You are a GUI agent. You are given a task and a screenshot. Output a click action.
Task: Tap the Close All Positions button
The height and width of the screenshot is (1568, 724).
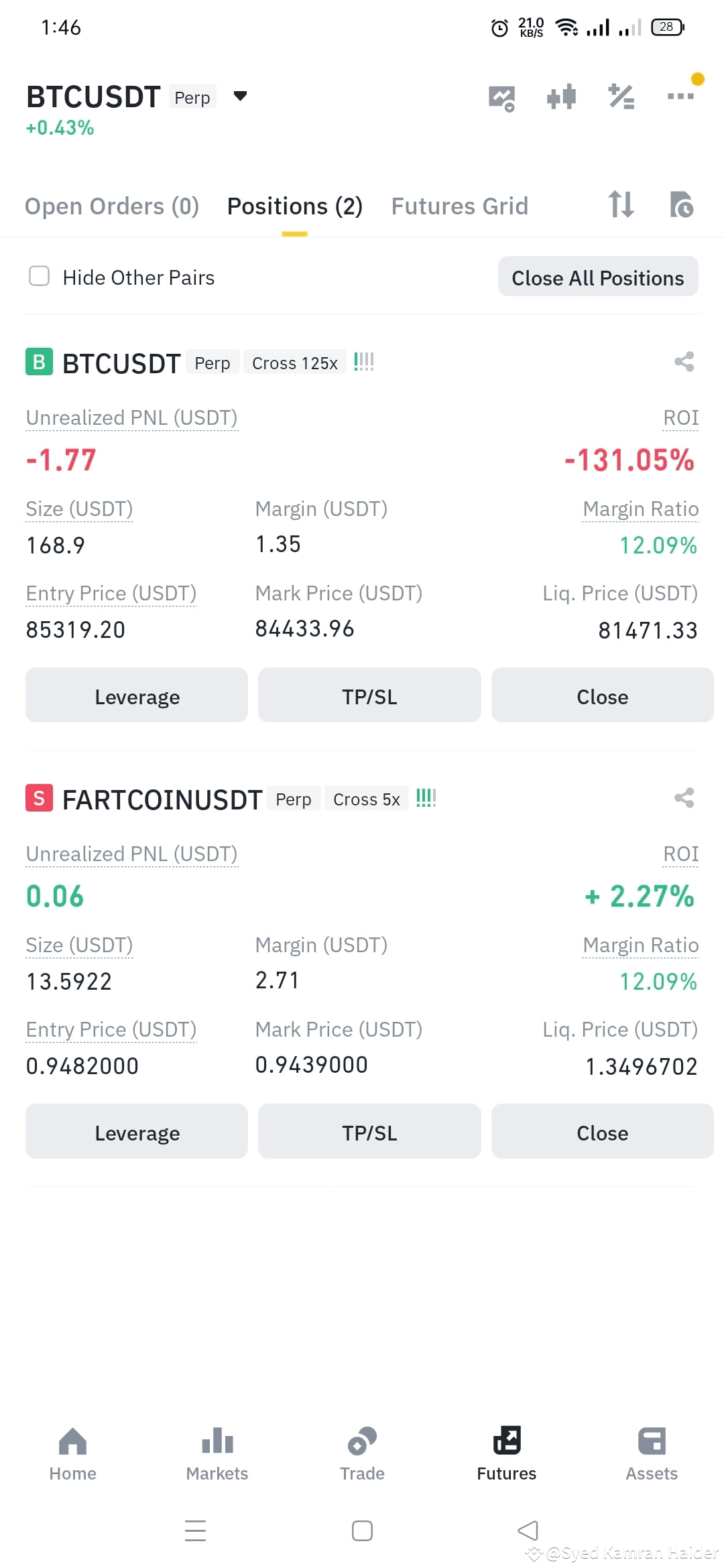pyautogui.click(x=598, y=277)
